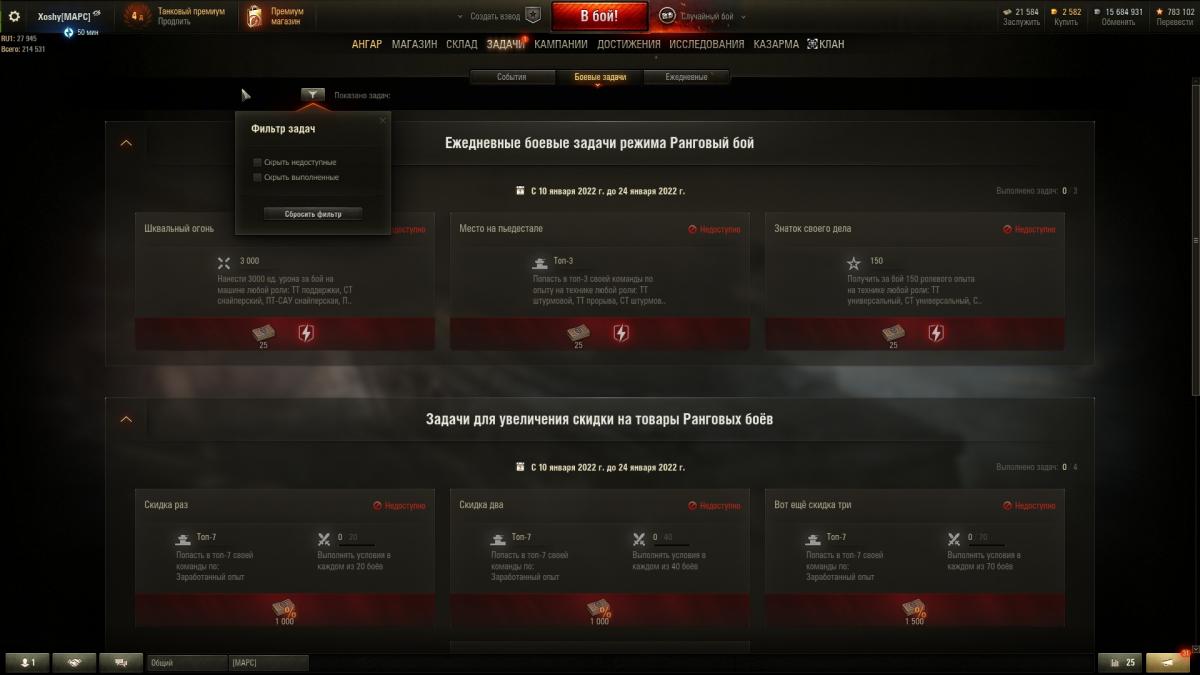Enable Скрыть недоступные checkbox
Screen dimensions: 1200x675
(x=257, y=162)
